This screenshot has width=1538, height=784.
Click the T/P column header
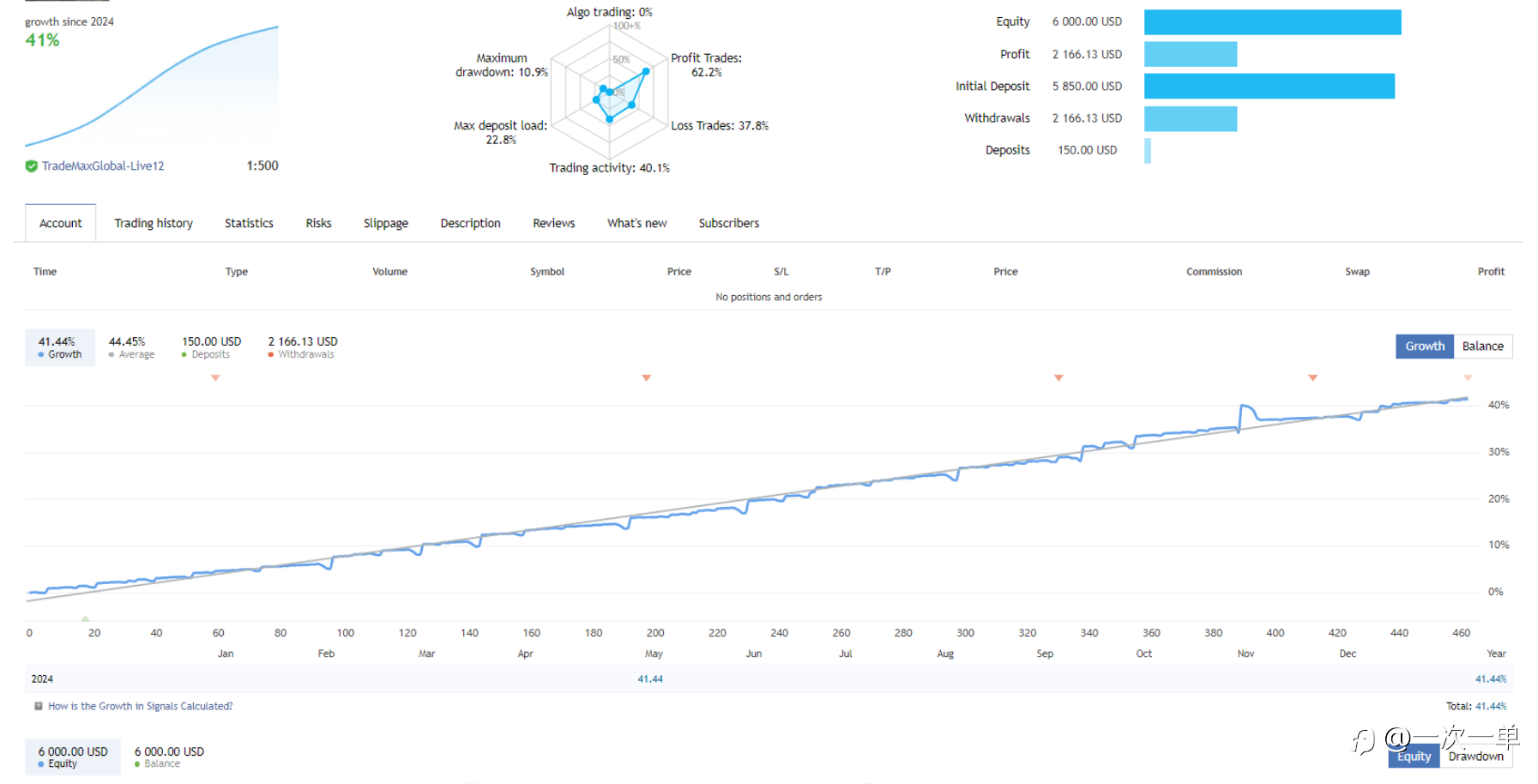point(883,272)
